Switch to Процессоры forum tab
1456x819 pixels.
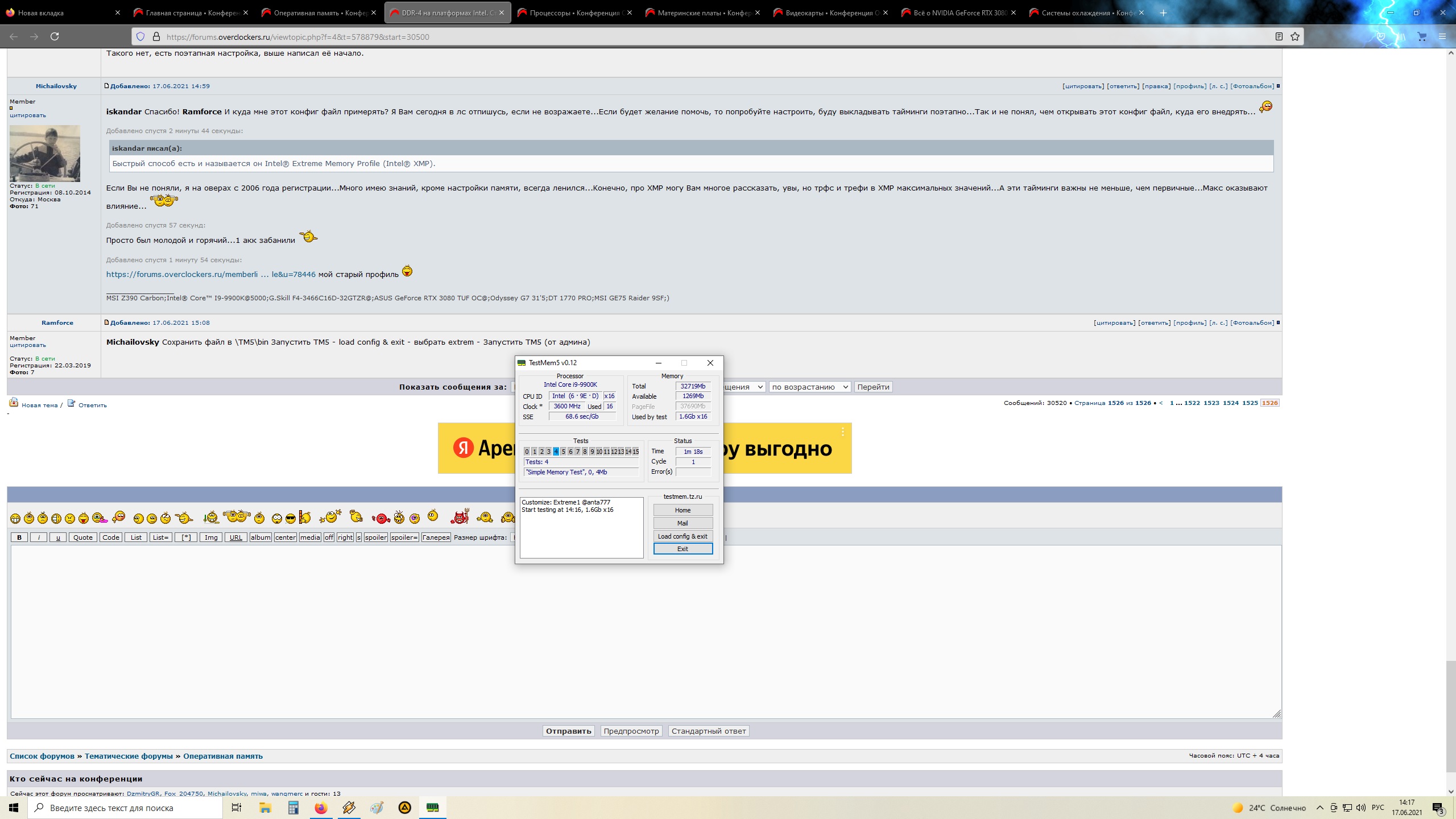click(573, 13)
